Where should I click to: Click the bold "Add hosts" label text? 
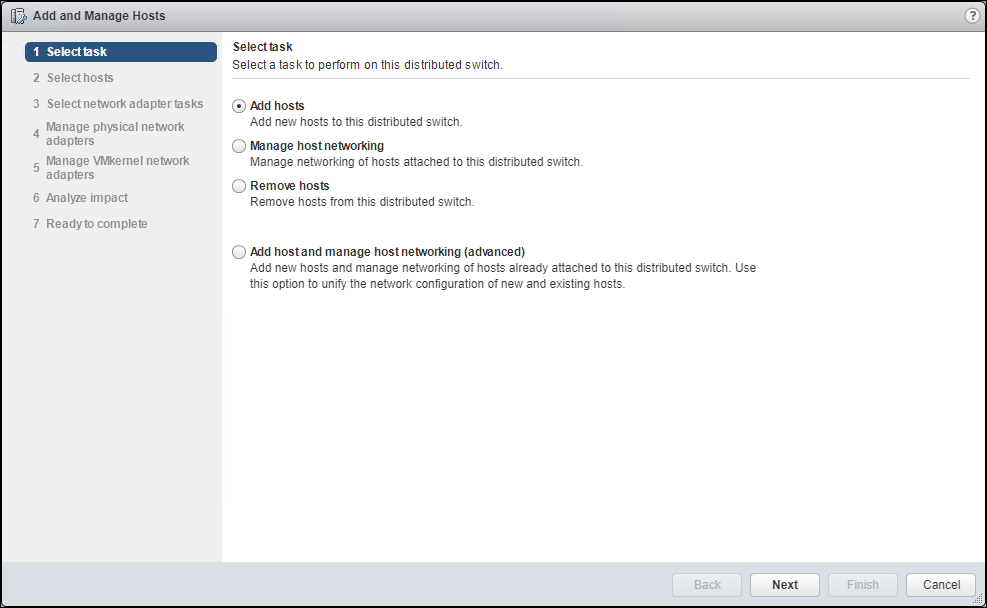275,105
